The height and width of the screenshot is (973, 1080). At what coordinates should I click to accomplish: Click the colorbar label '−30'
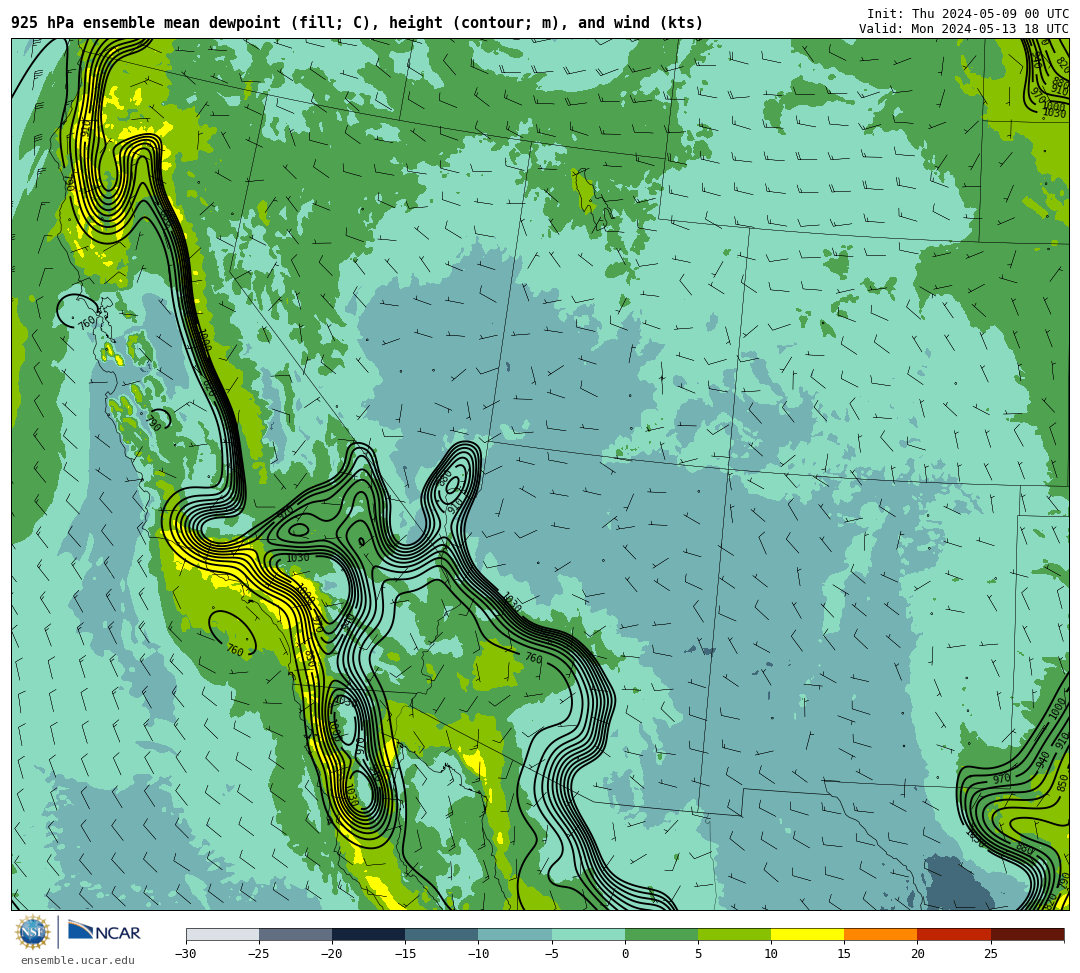tap(186, 954)
